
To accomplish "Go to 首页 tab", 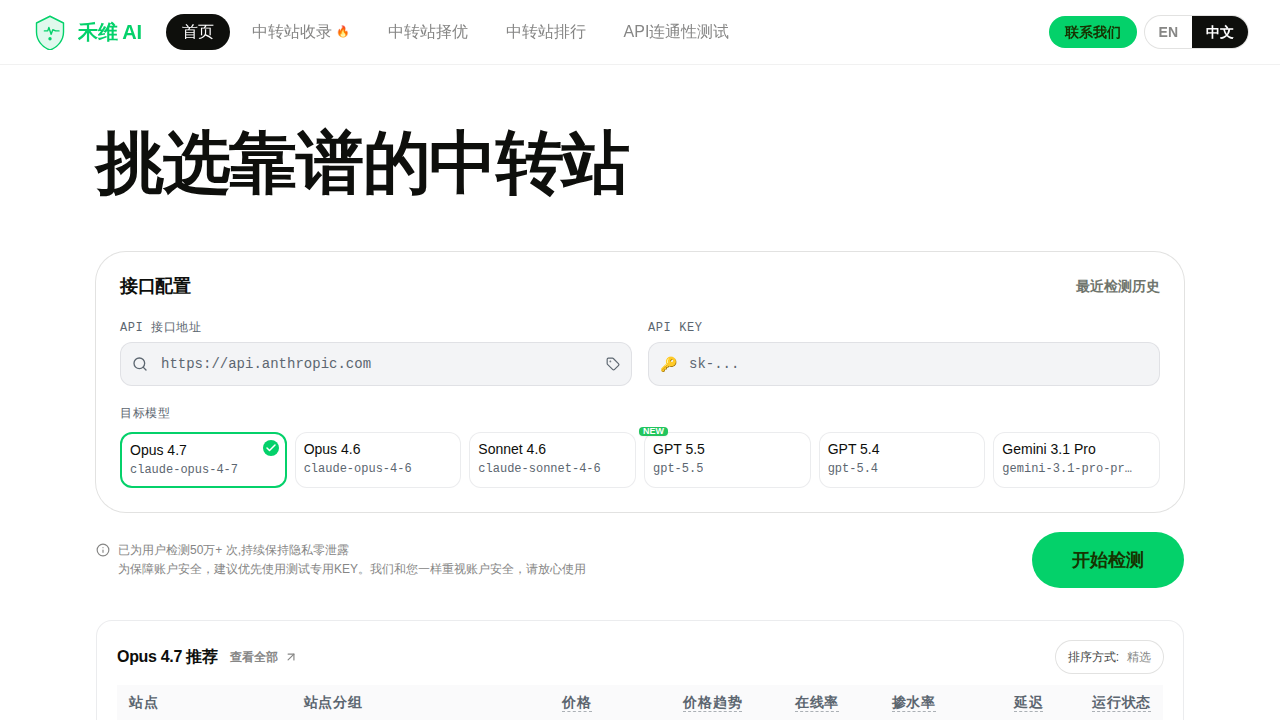I will tap(198, 32).
